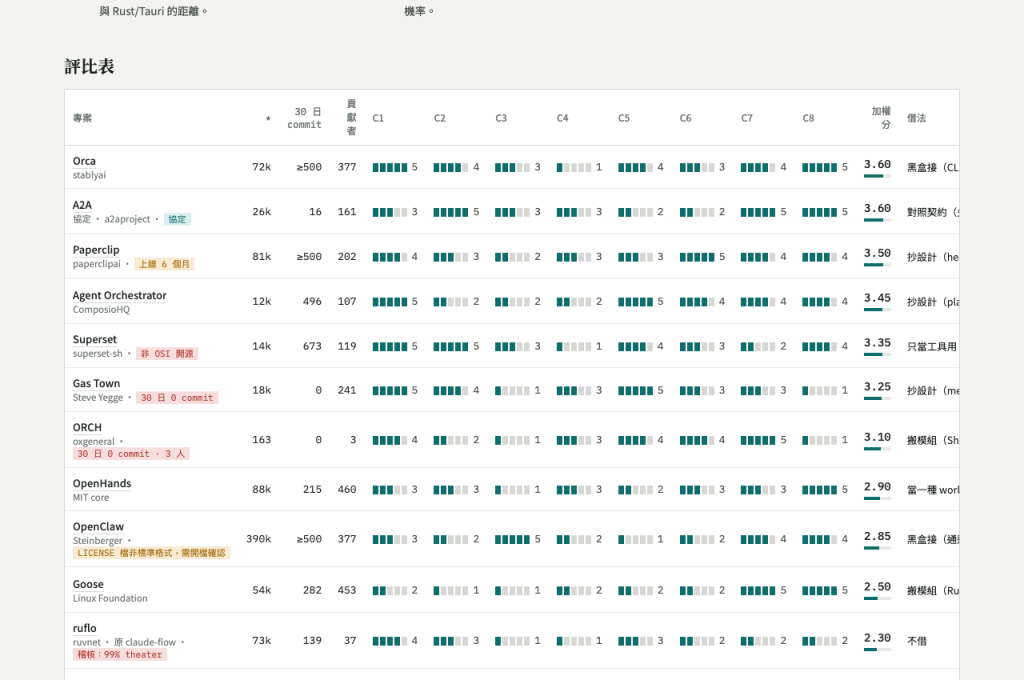
Task: Click the 非 OSI 開源 badge
Action: pyautogui.click(x=167, y=353)
